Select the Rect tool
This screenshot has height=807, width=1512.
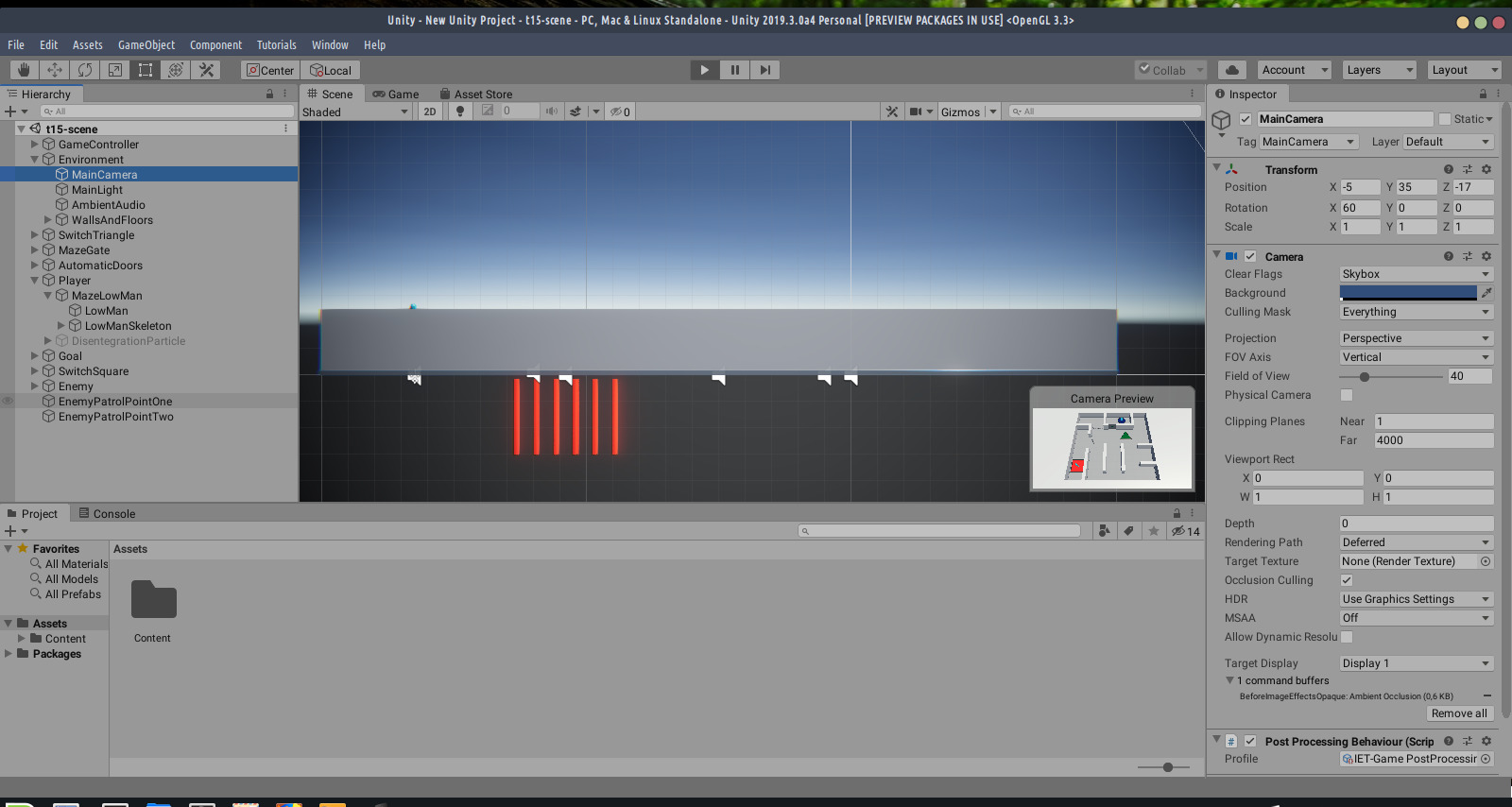click(x=146, y=70)
